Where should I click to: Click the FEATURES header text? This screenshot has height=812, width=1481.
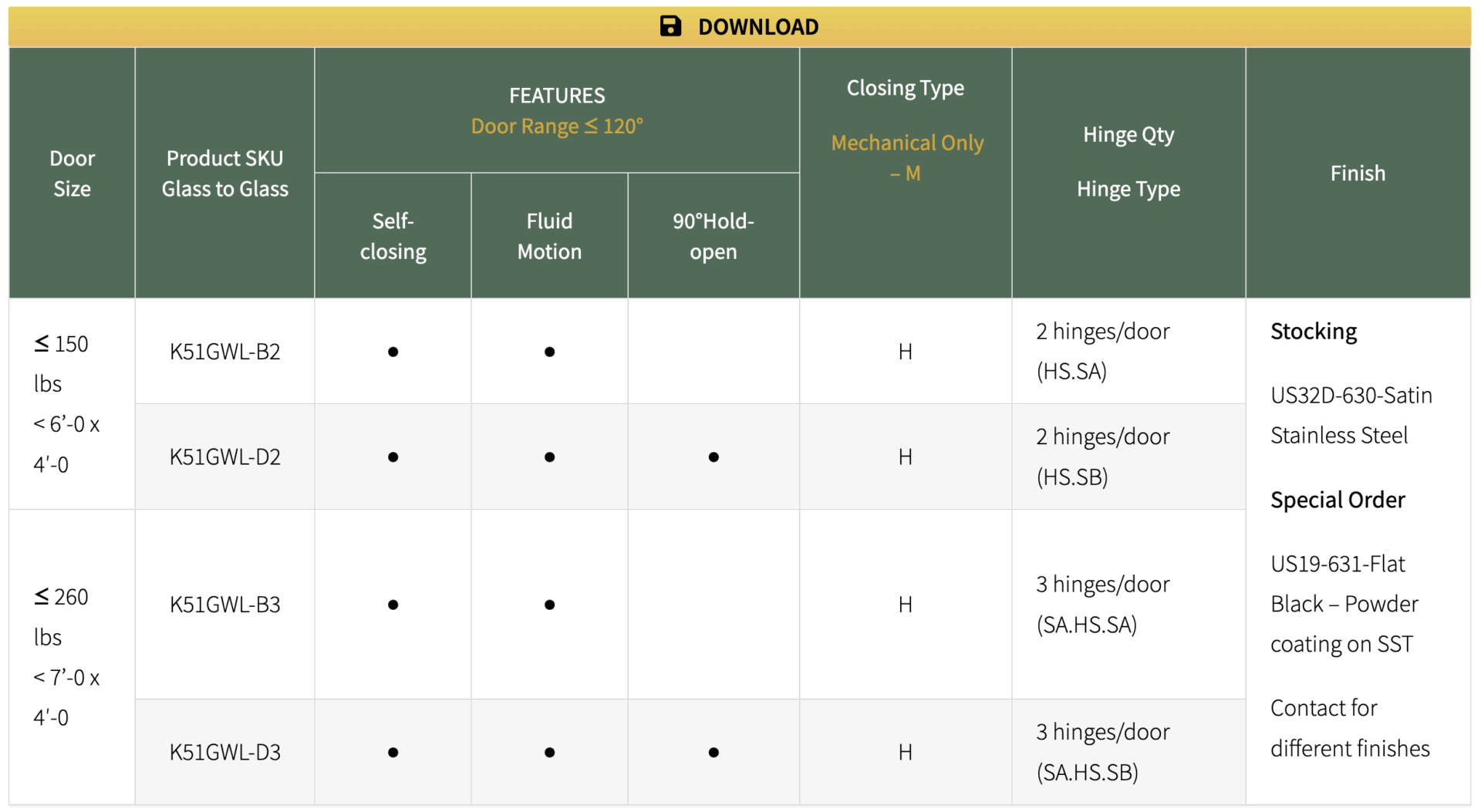557,96
